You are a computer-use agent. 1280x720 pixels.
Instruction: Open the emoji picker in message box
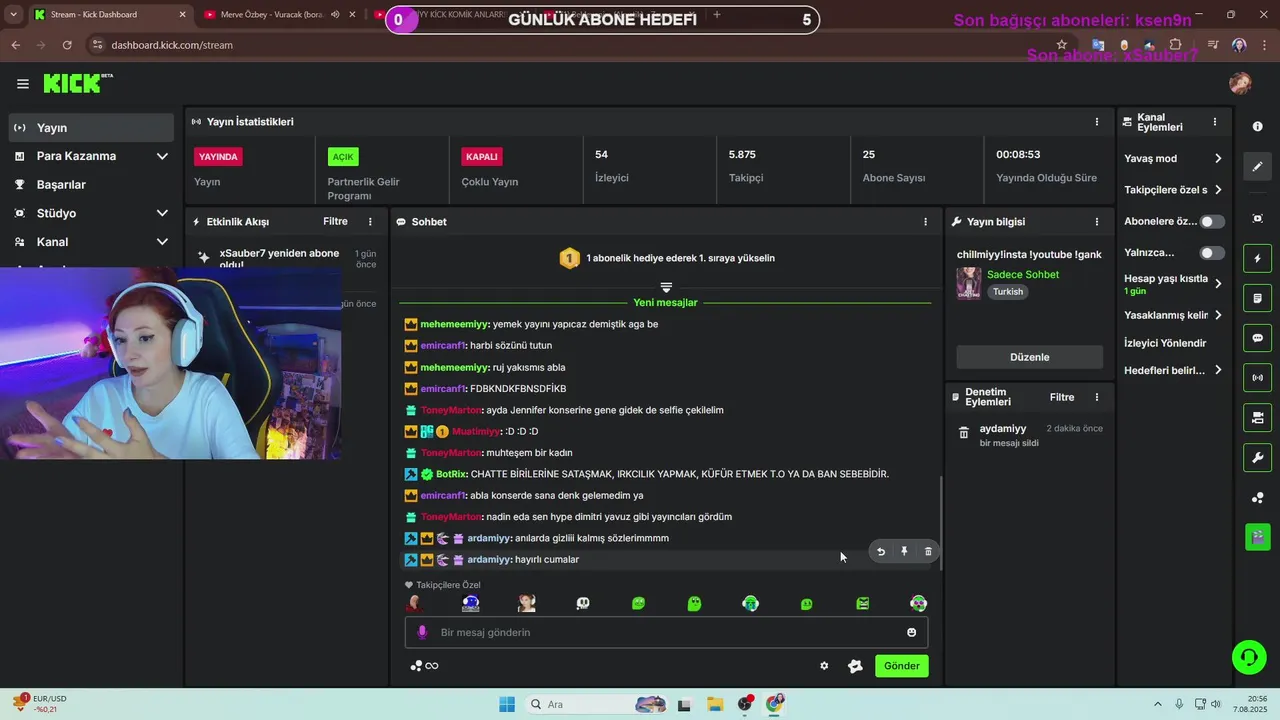[x=911, y=632]
